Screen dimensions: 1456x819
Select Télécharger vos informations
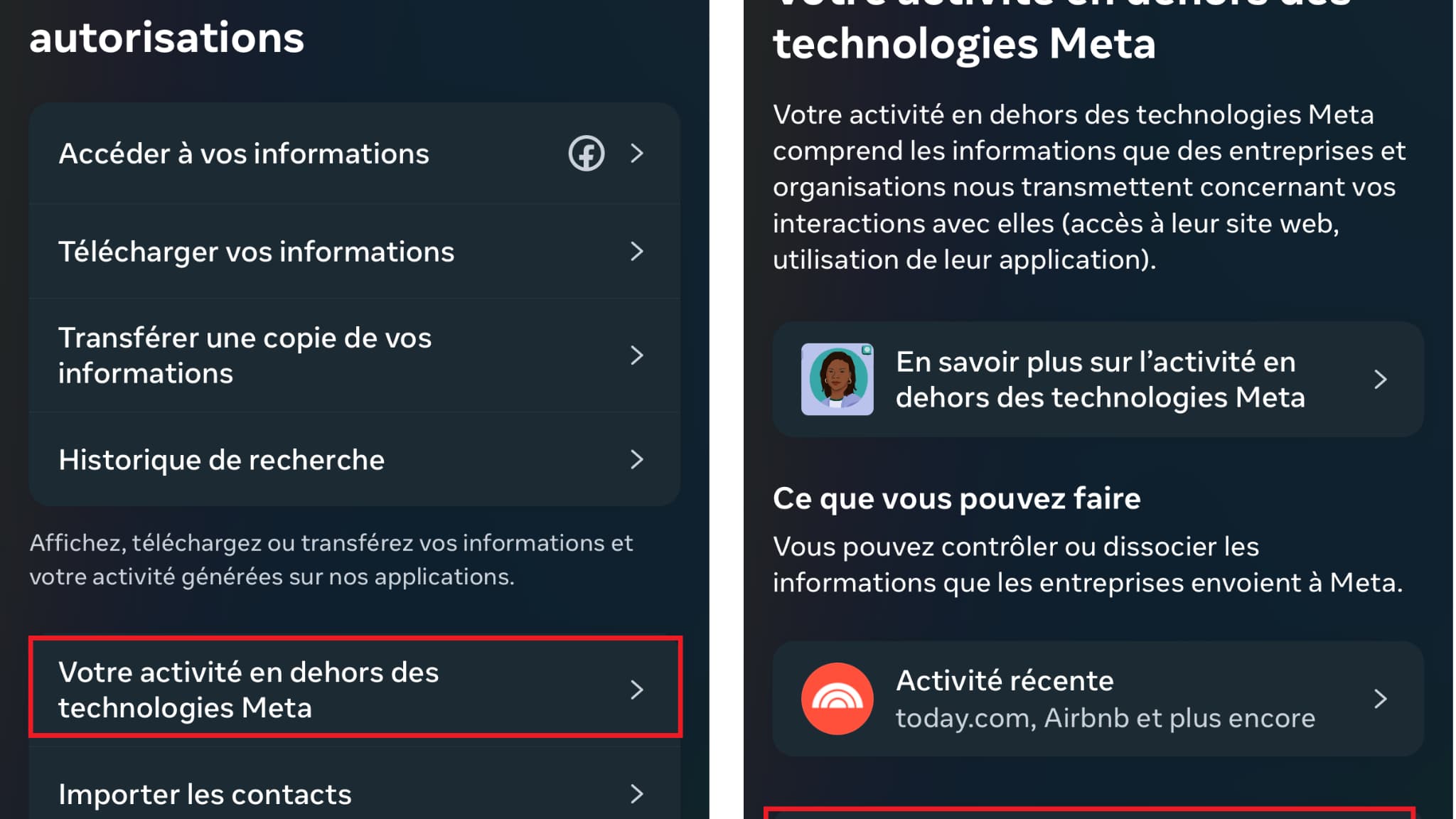355,252
